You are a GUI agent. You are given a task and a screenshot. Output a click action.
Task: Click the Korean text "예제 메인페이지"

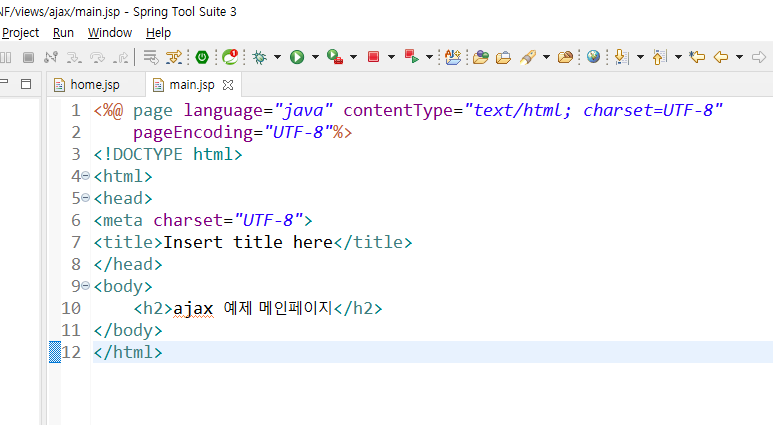(278, 308)
